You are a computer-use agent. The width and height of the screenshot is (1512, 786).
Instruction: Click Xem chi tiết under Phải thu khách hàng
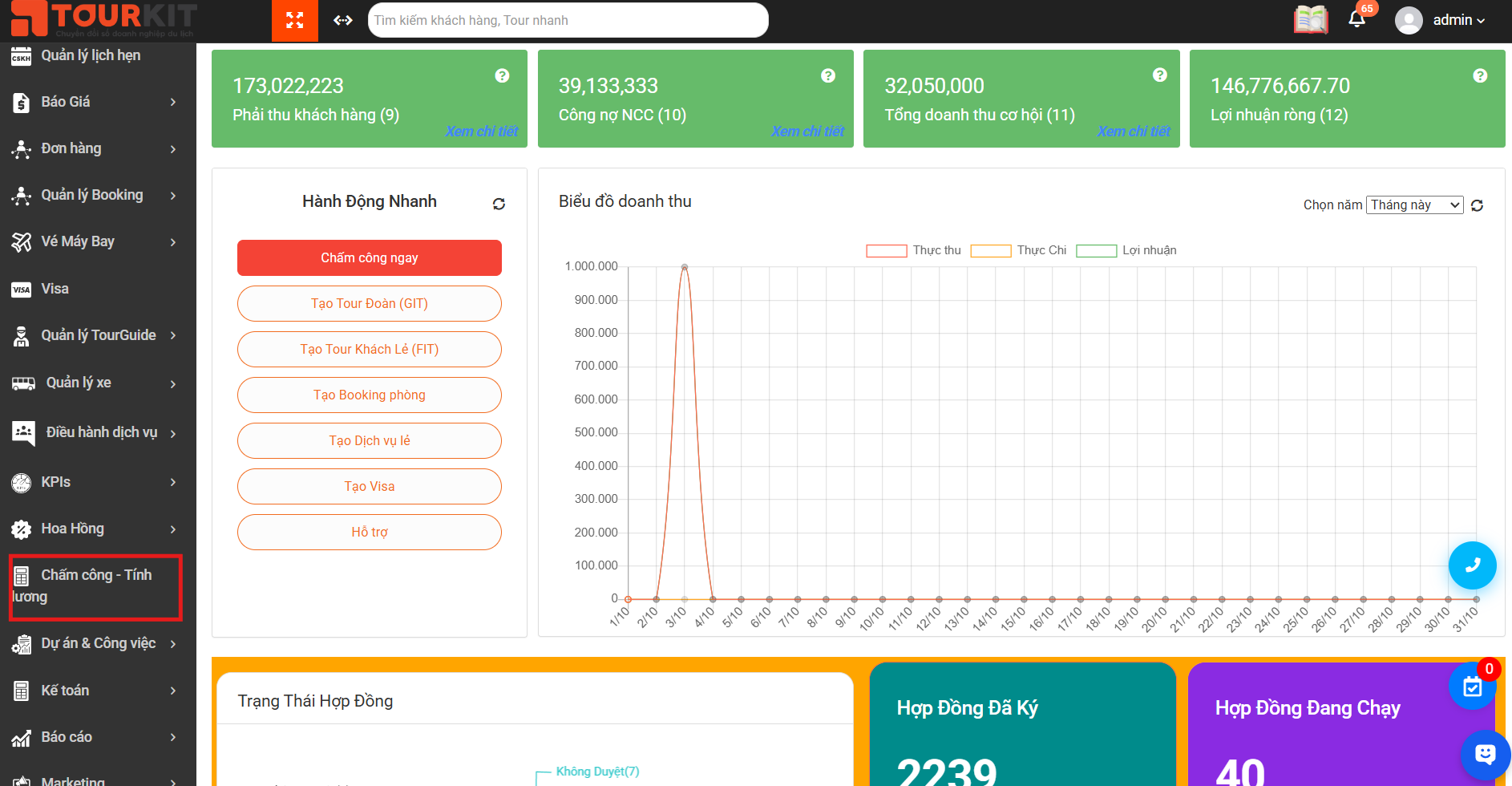[482, 131]
